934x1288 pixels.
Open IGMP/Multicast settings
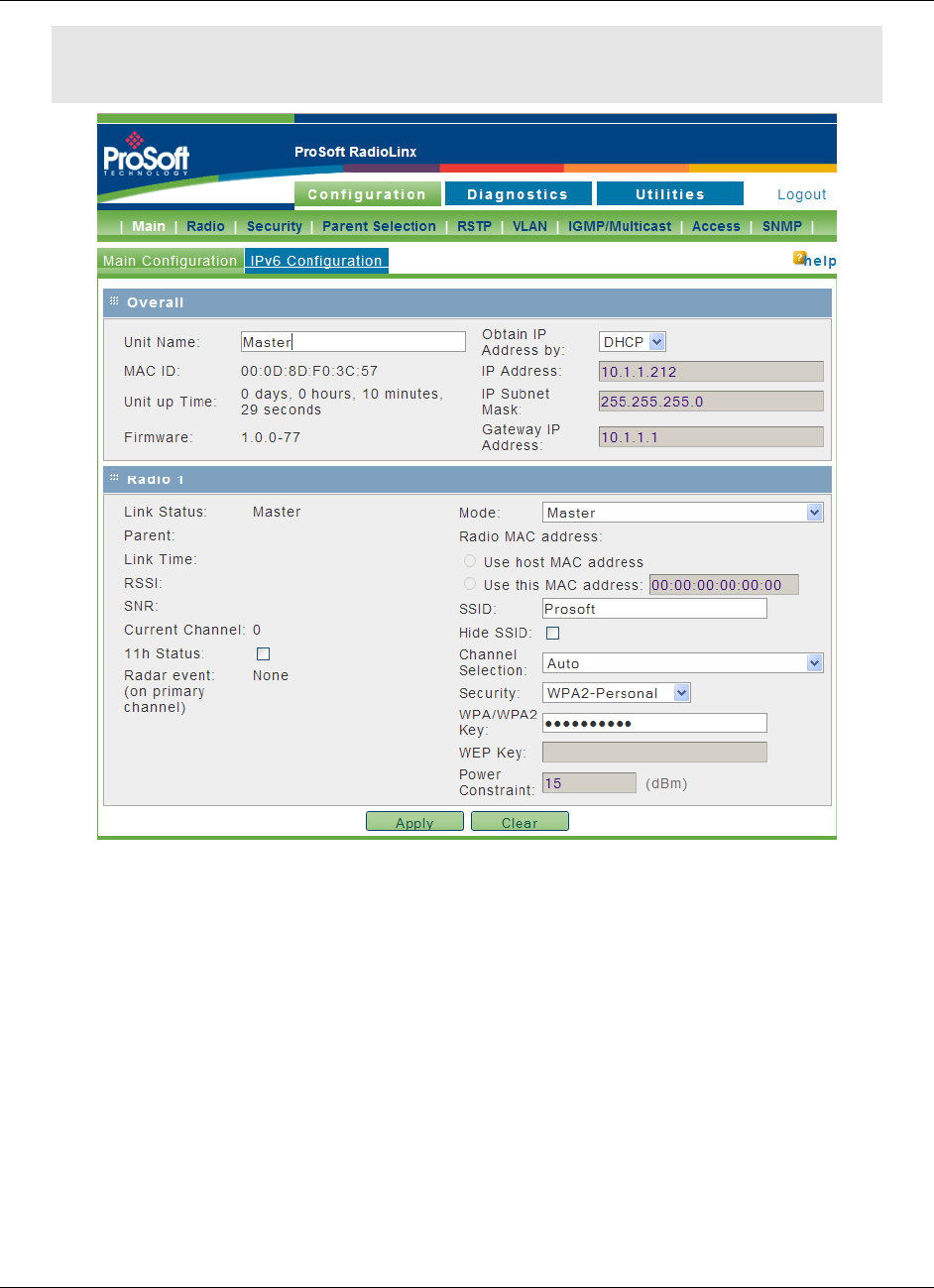(x=620, y=226)
